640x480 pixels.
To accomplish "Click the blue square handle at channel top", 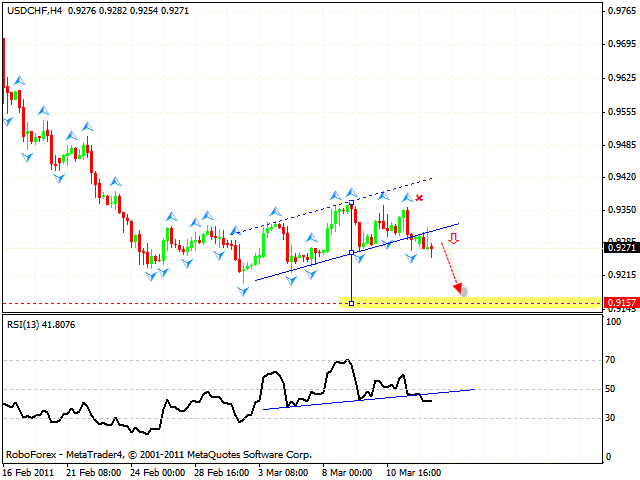I will click(351, 203).
